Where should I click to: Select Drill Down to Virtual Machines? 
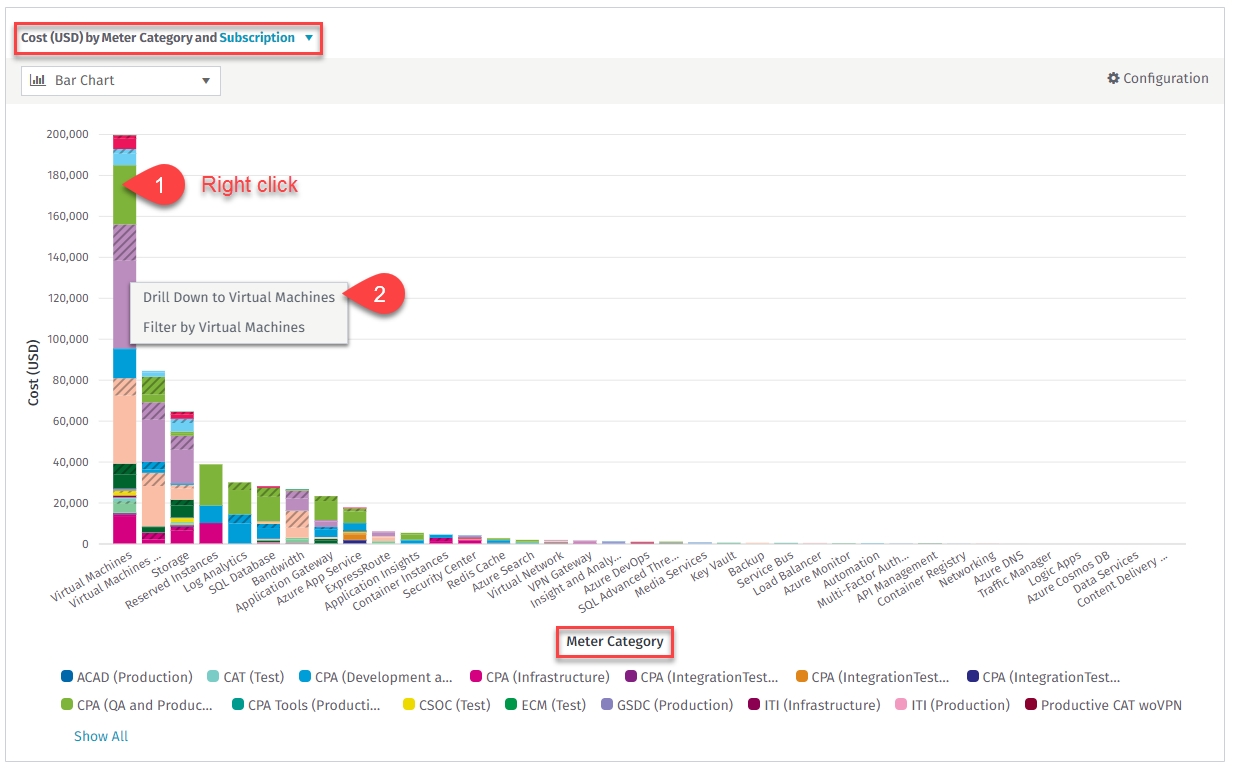[239, 297]
